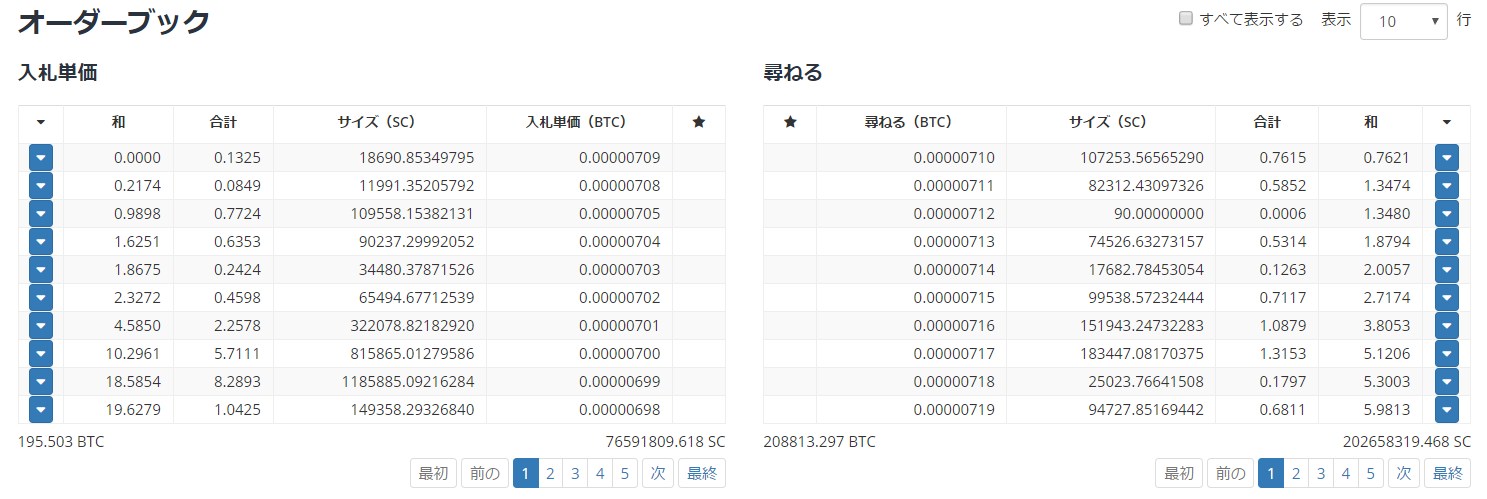
Task: Open blue arrow menu for ask 0.00000710
Action: click(1446, 158)
